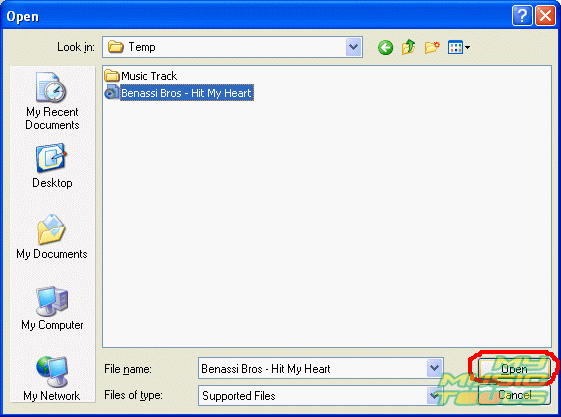The image size is (561, 417).
Task: Open the View menu icon
Action: point(459,47)
